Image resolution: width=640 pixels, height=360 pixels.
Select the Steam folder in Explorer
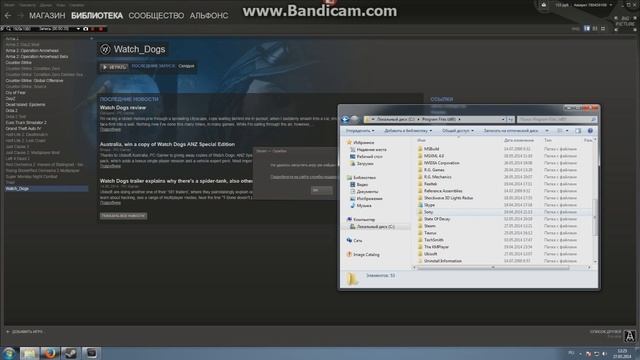(x=427, y=226)
